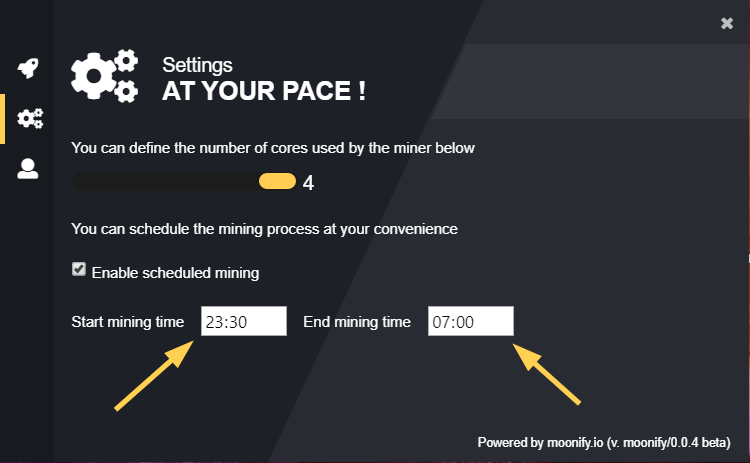Open the user account icon in sidebar
This screenshot has height=463, width=750.
tap(28, 168)
